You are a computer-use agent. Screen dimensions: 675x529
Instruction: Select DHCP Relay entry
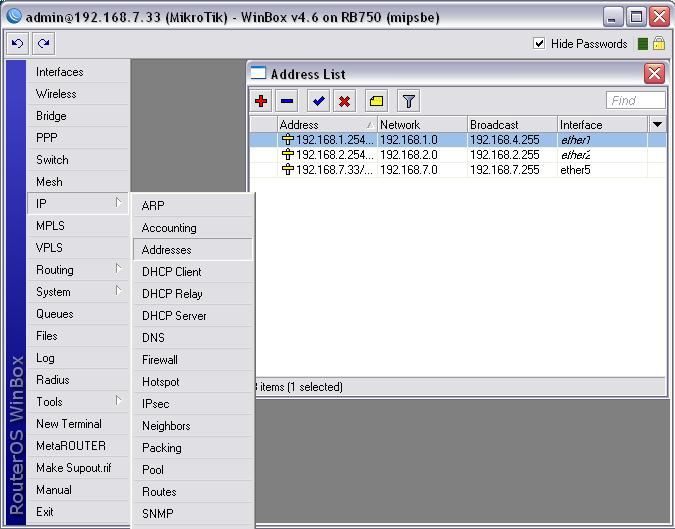tap(193, 294)
